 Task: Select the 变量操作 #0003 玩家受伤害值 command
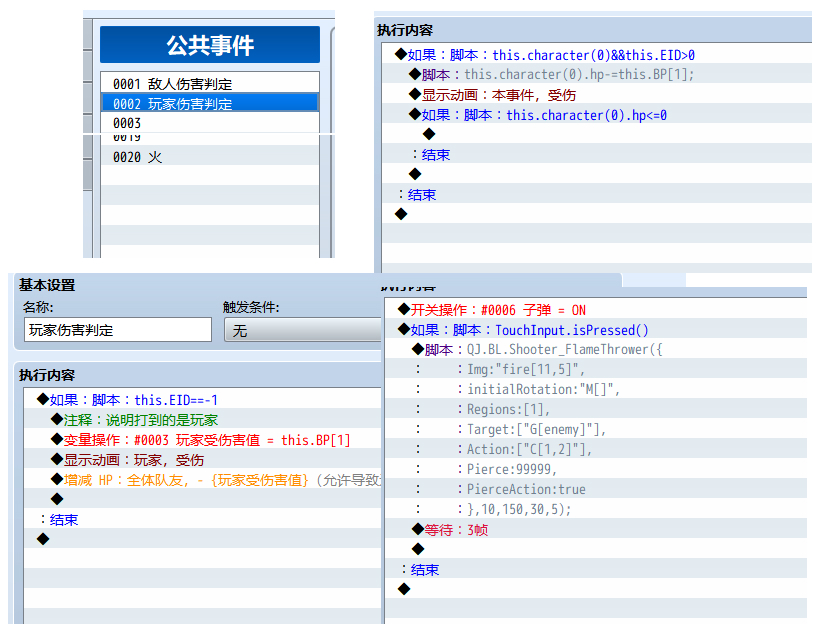pos(200,440)
